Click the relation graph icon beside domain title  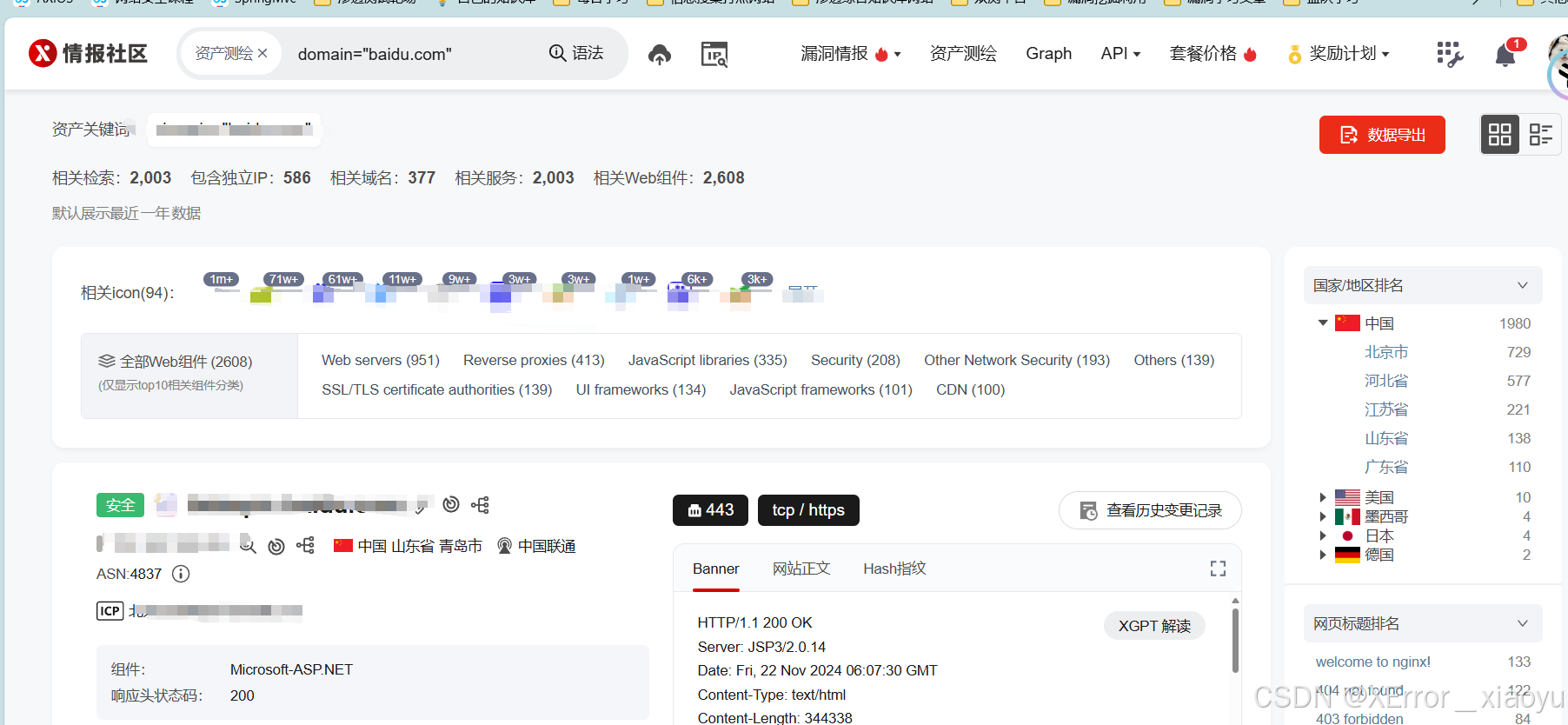tap(481, 504)
